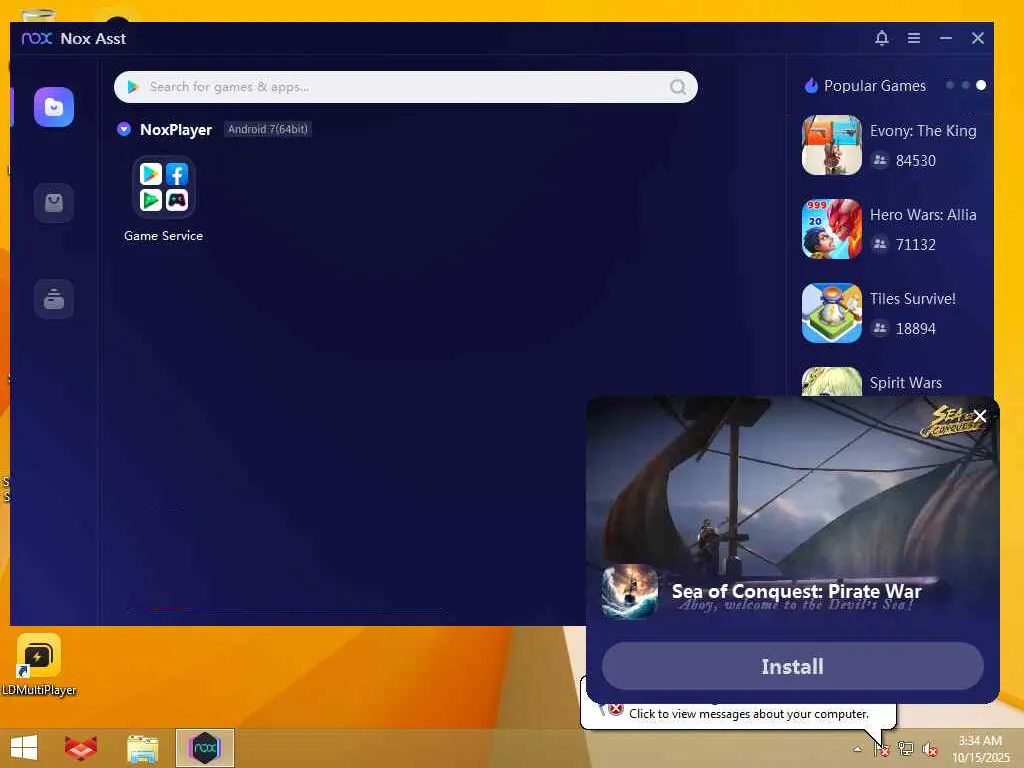Open the Tiles Survive! thumbnail
1024x768 pixels.
pyautogui.click(x=831, y=313)
